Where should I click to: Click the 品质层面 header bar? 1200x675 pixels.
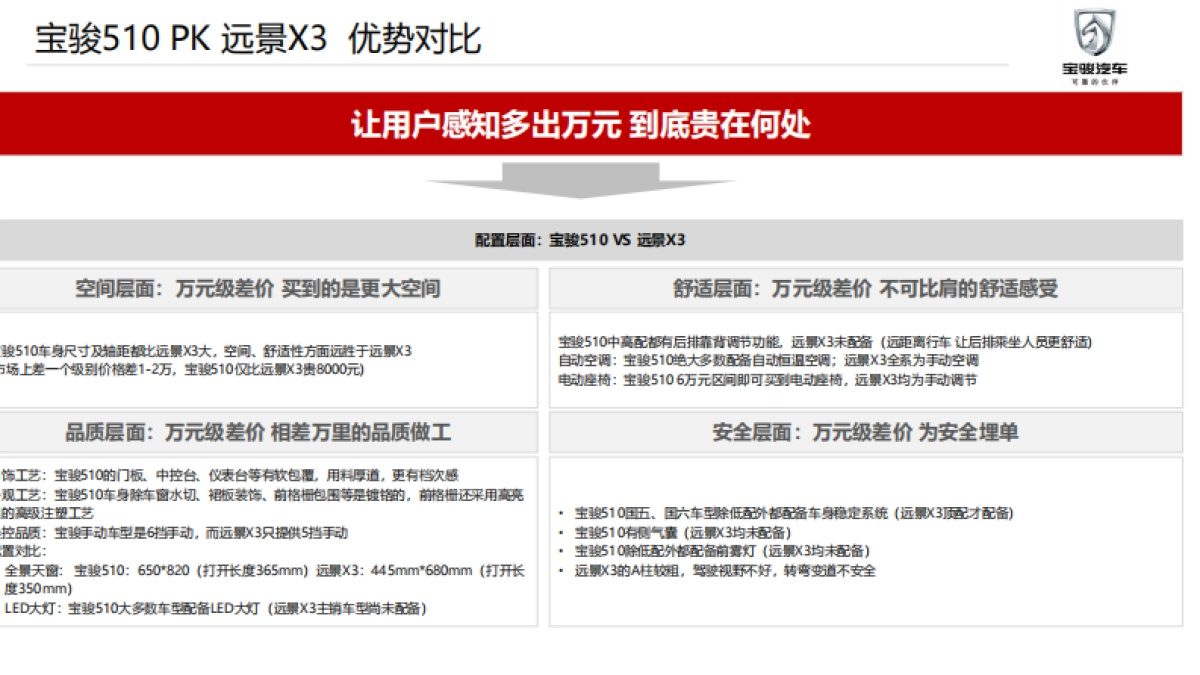(x=260, y=434)
